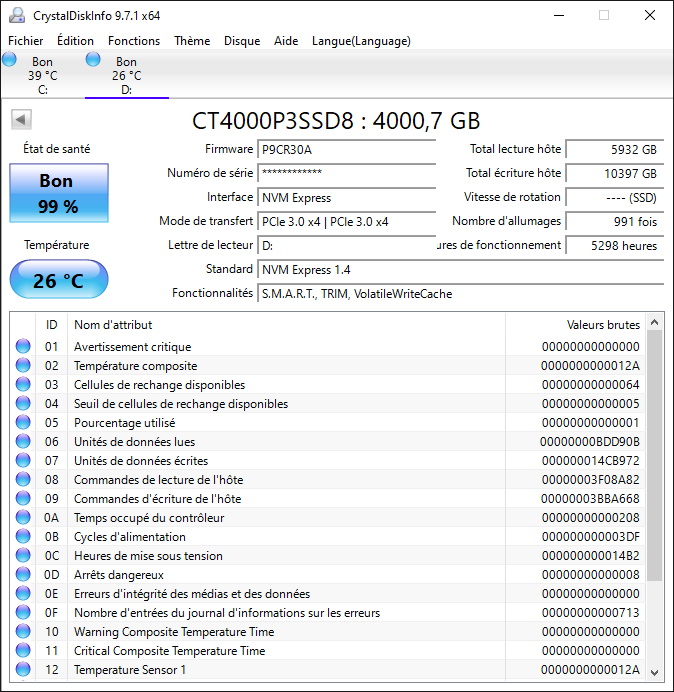This screenshot has height=692, width=674.
Task: Click the transfer mode PCIe 3.0 x4 field
Action: [x=346, y=222]
